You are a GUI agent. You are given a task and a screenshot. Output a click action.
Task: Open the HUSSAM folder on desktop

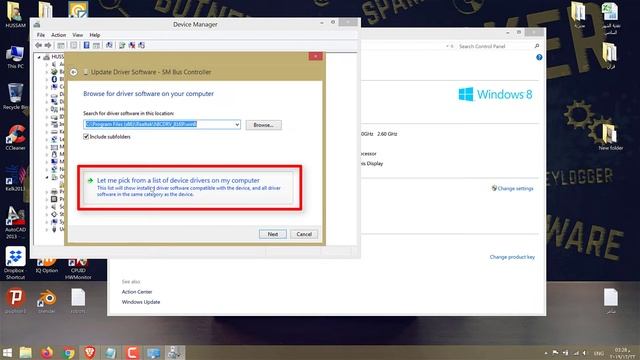pos(16,15)
